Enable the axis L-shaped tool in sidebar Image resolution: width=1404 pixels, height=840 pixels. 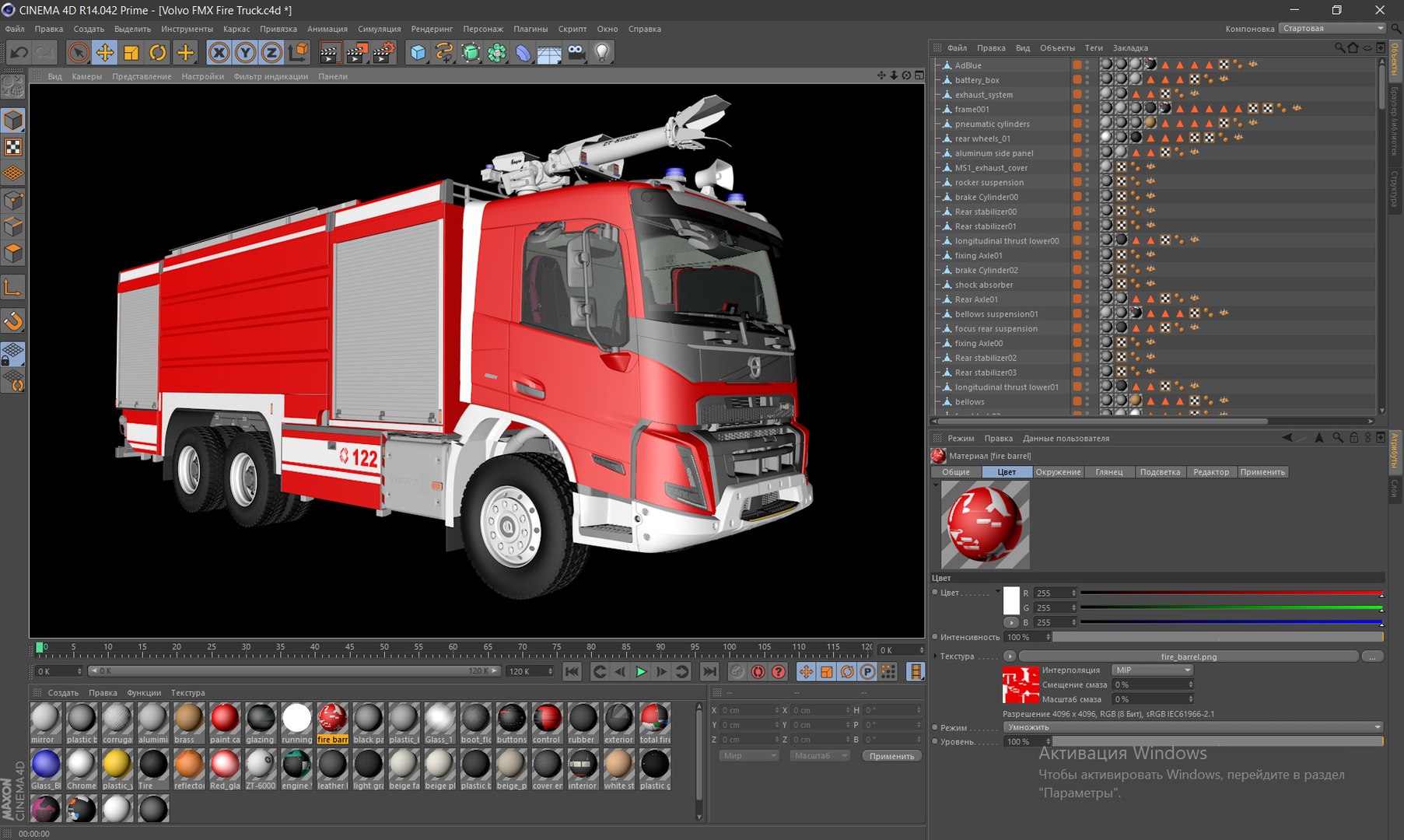pos(13,288)
